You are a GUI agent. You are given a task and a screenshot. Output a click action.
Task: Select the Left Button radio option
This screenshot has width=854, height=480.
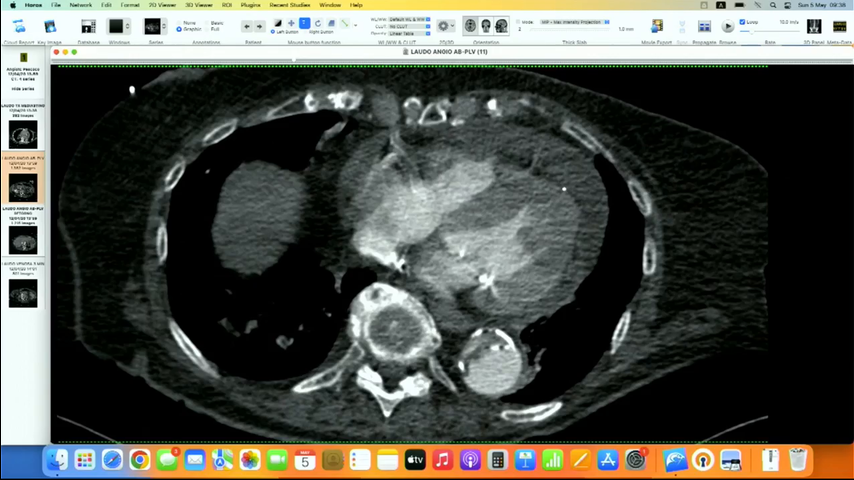point(273,32)
